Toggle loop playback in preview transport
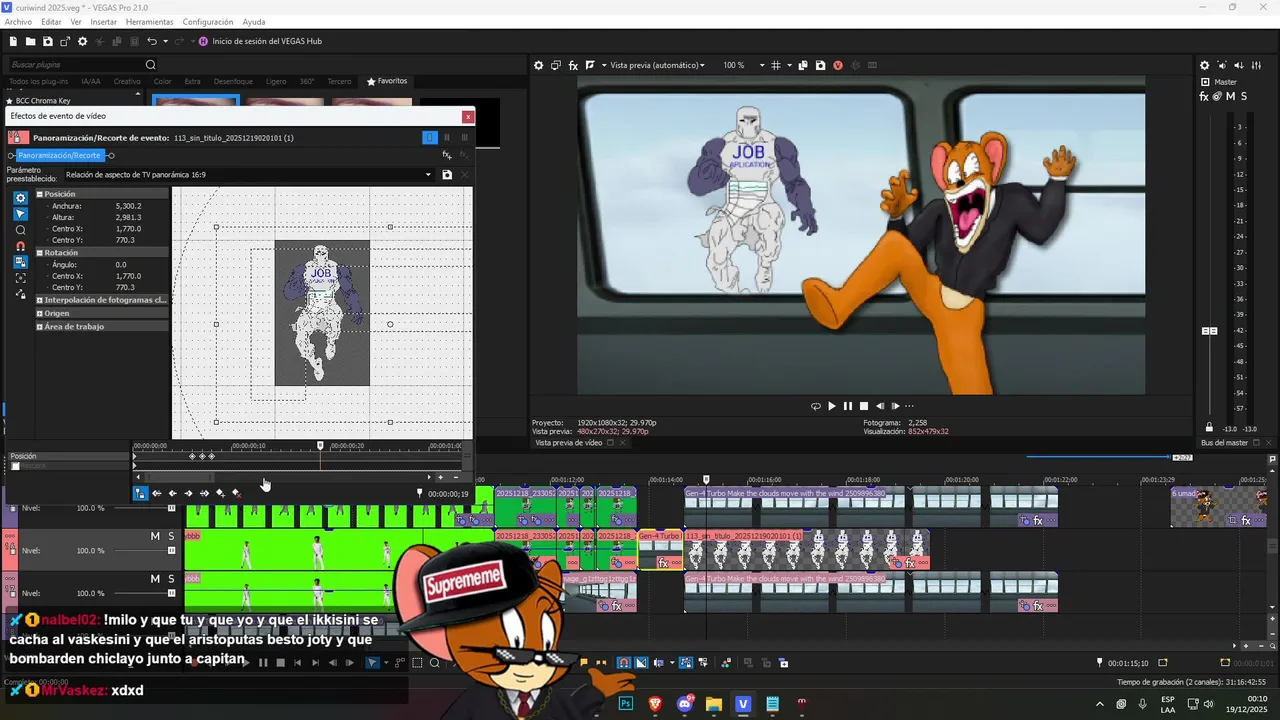Image resolution: width=1280 pixels, height=720 pixels. [x=815, y=406]
